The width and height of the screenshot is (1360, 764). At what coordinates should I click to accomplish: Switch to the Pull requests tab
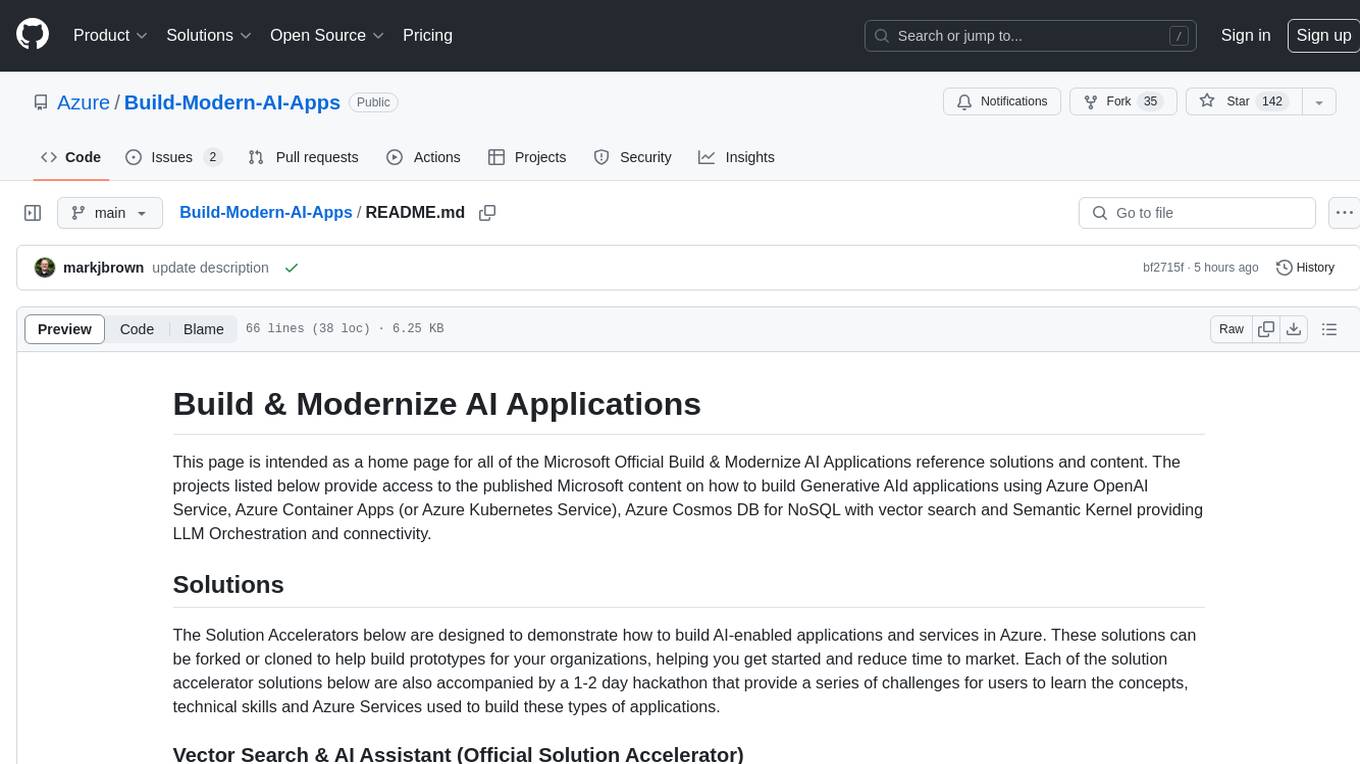point(303,157)
